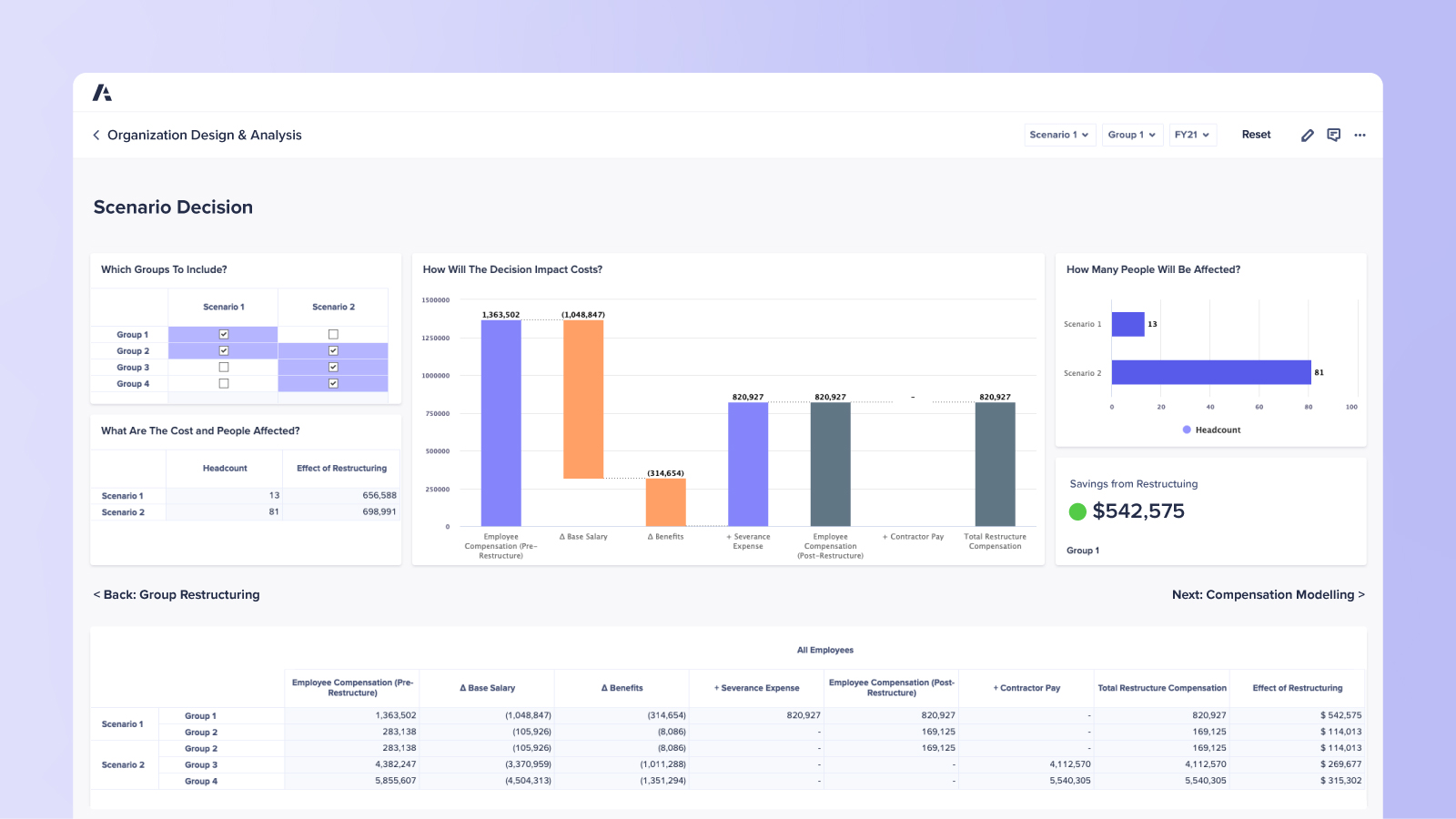The image size is (1456, 819).
Task: Uncheck Group 3 for Scenario 2
Action: pos(332,367)
